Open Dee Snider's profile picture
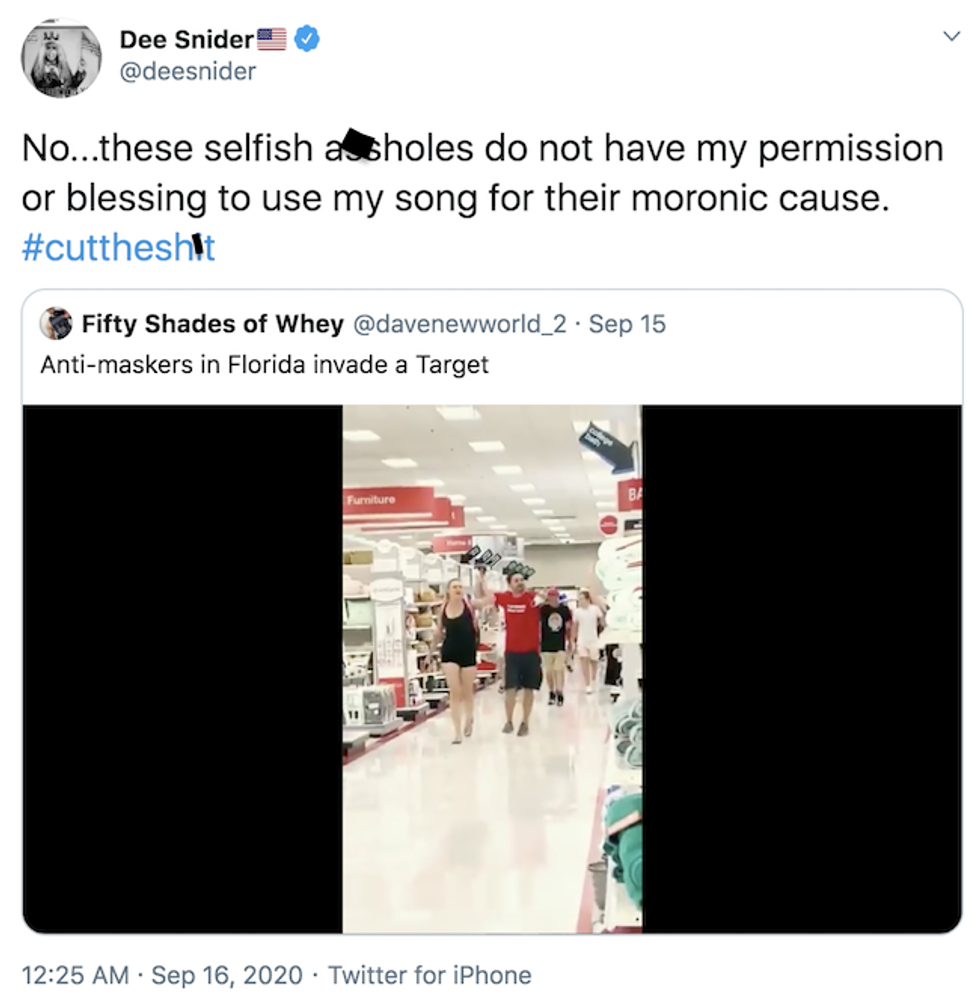This screenshot has width=980, height=1006. (x=60, y=57)
